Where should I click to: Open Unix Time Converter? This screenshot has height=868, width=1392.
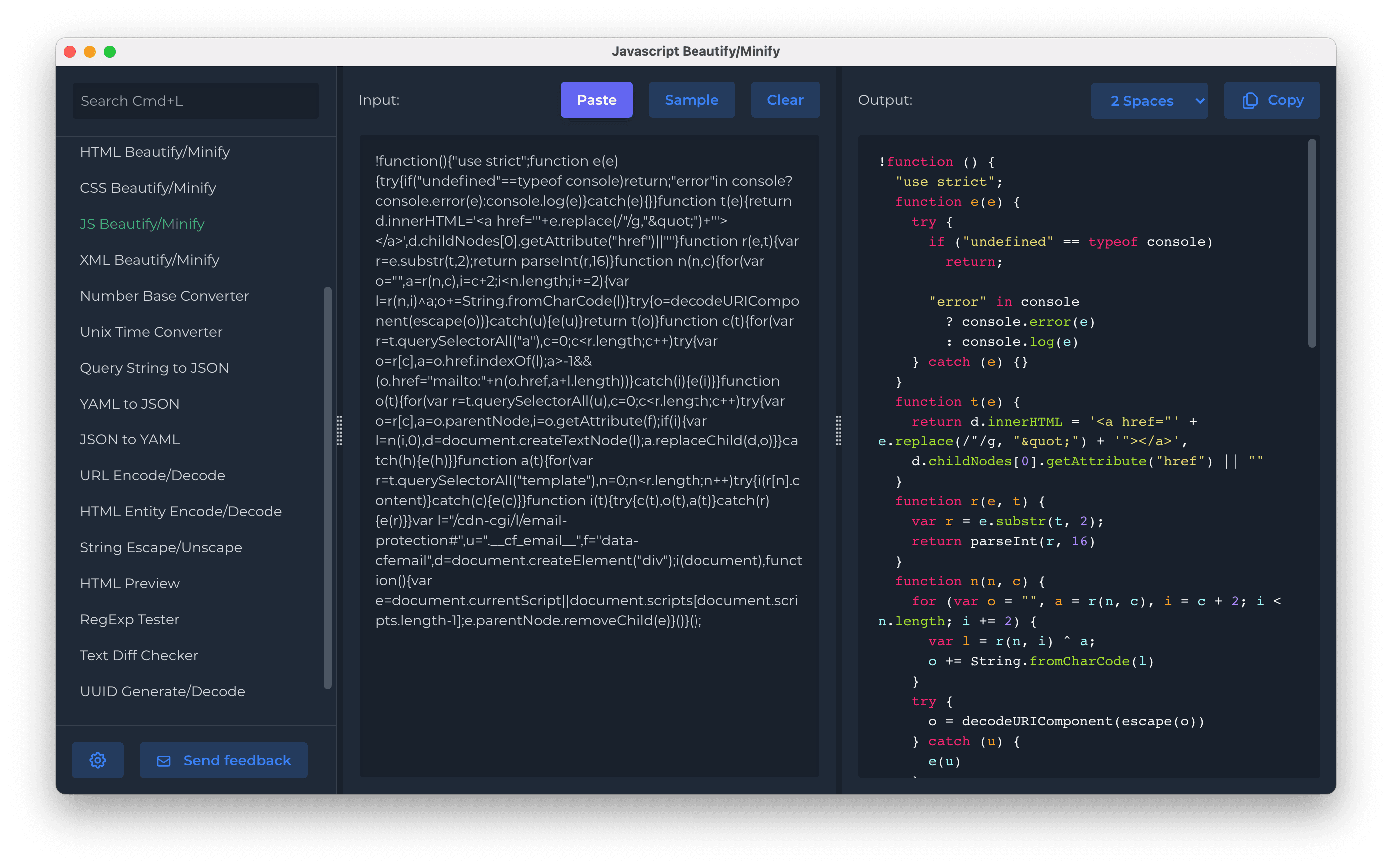tap(151, 332)
